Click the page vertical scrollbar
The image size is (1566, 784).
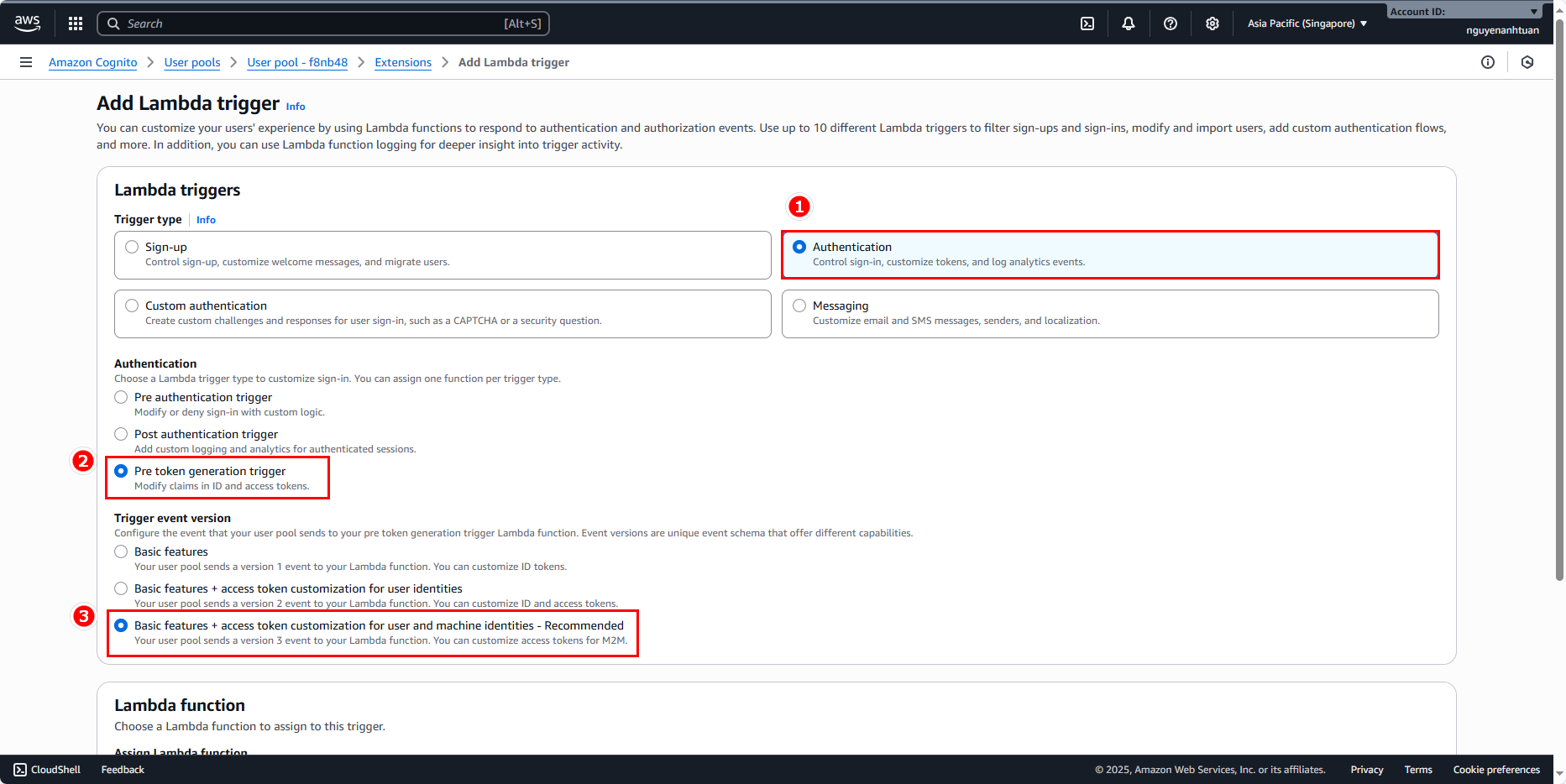[1559, 336]
